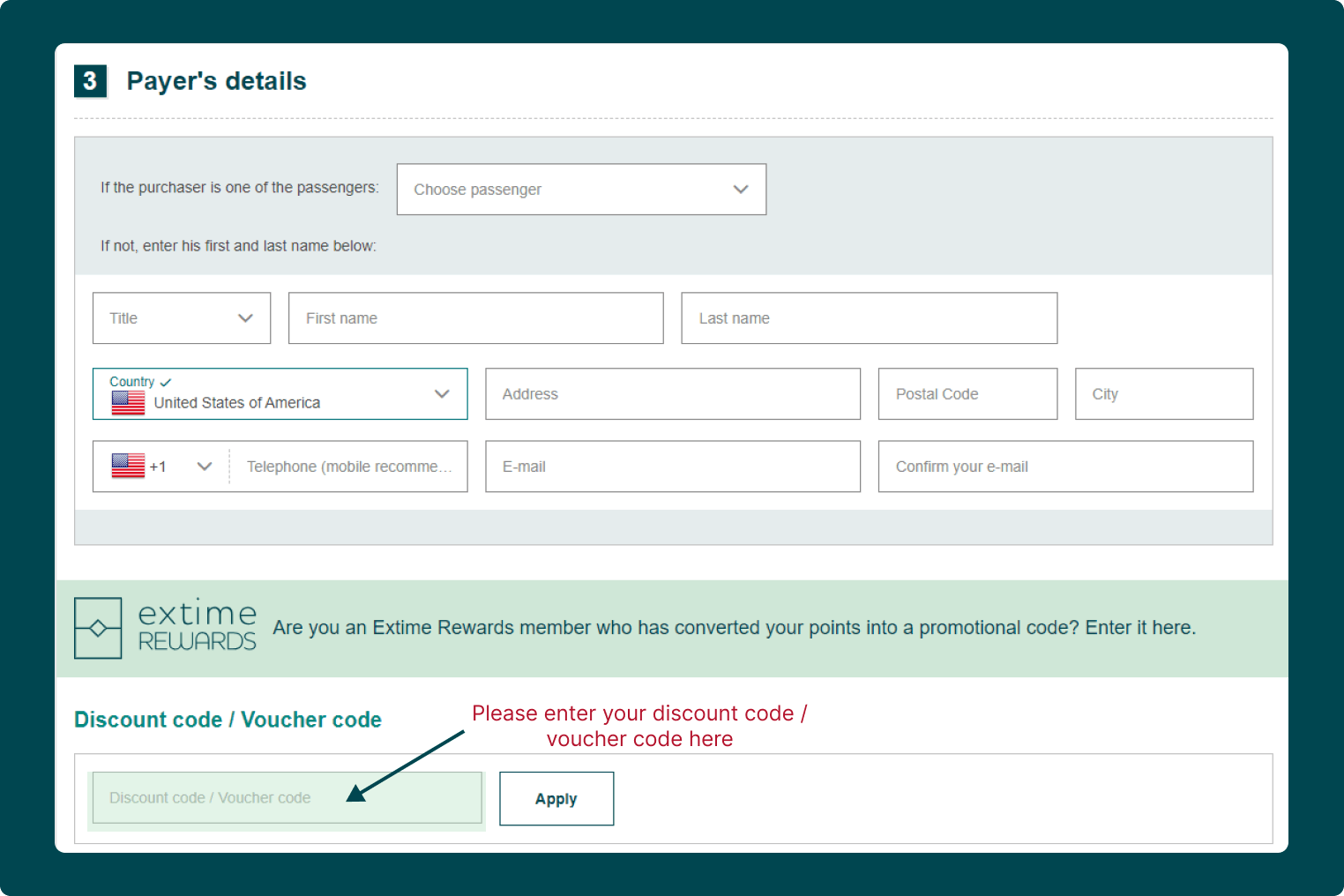
Task: Click the US flag beside +1 code
Action: 128,466
